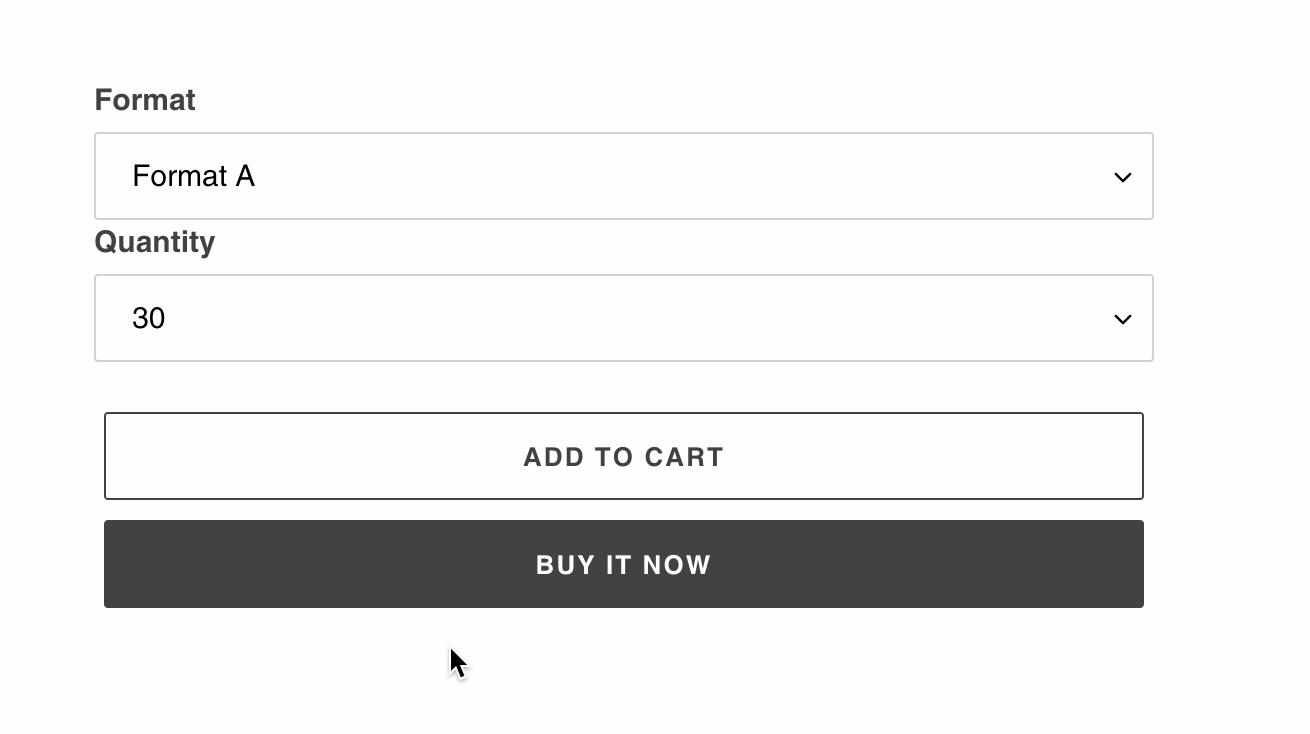This screenshot has height=734, width=1310.
Task: Click the Format dropdown chevron arrow
Action: click(x=1122, y=177)
